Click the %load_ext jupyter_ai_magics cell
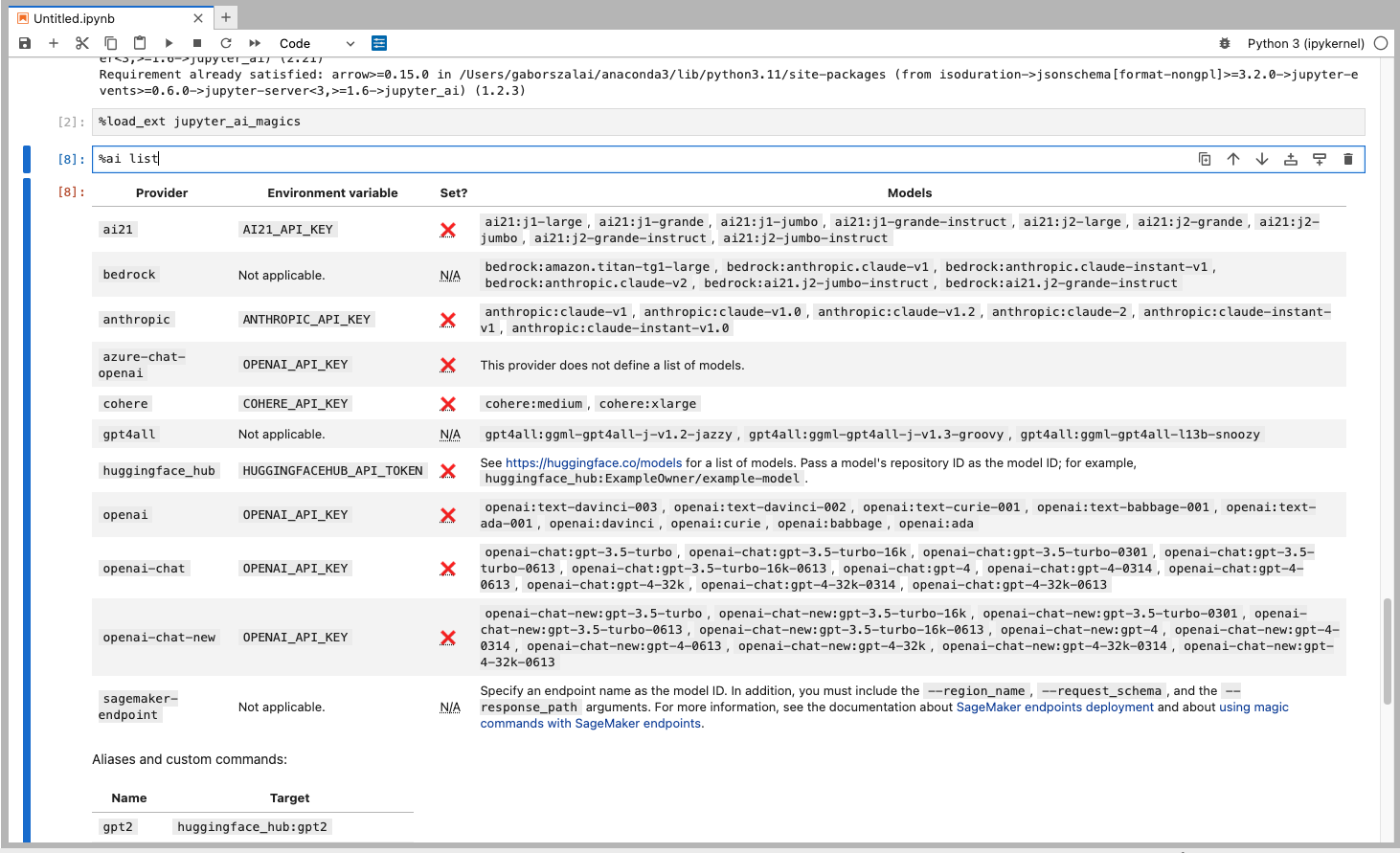 pos(728,122)
